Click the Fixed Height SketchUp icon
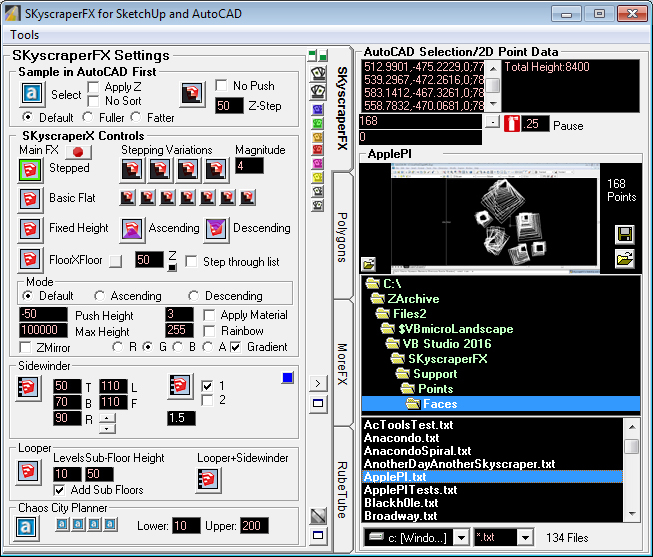The image size is (653, 557). click(x=30, y=229)
